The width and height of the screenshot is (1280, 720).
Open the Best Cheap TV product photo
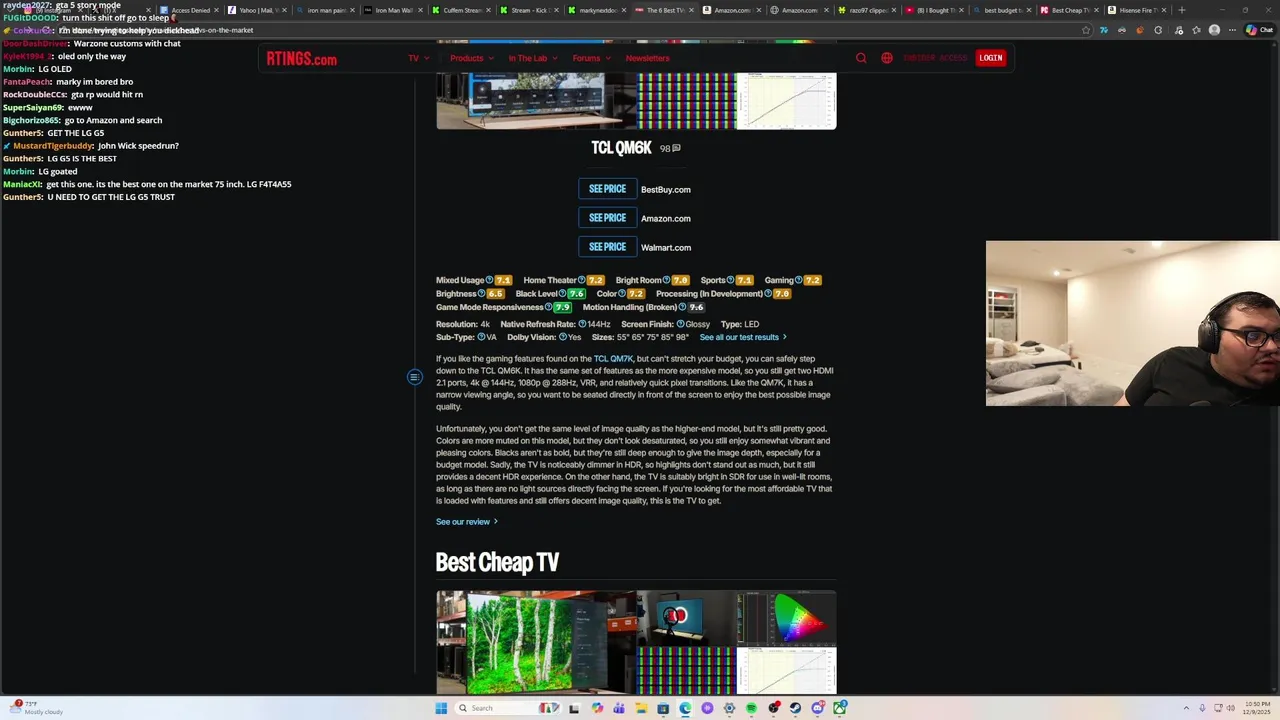pyautogui.click(x=537, y=643)
